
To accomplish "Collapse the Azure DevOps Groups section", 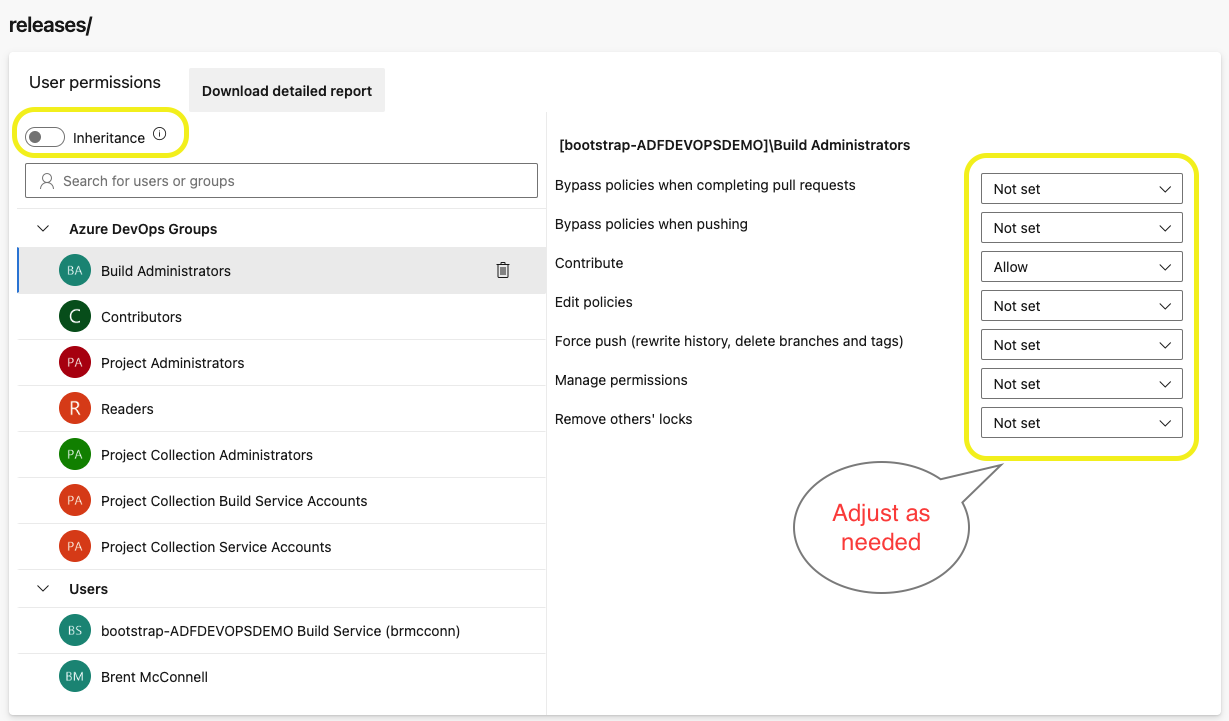I will 43,229.
